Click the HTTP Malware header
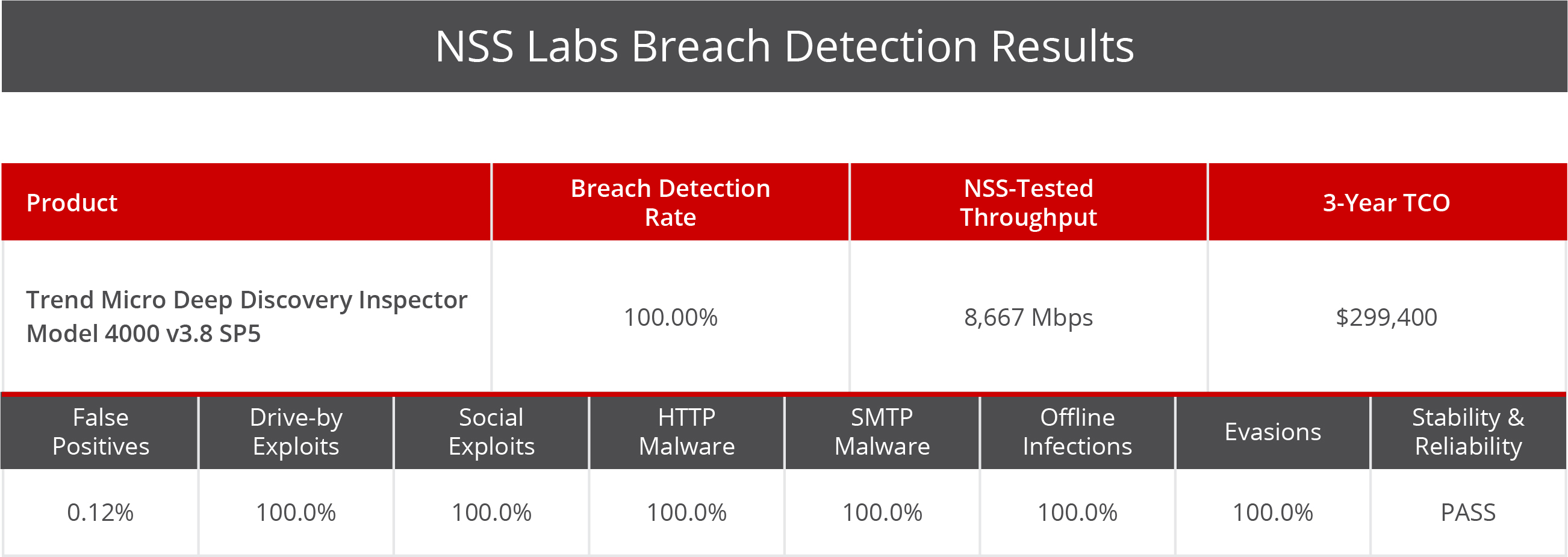Screen dimensions: 1568x557 click(x=686, y=432)
